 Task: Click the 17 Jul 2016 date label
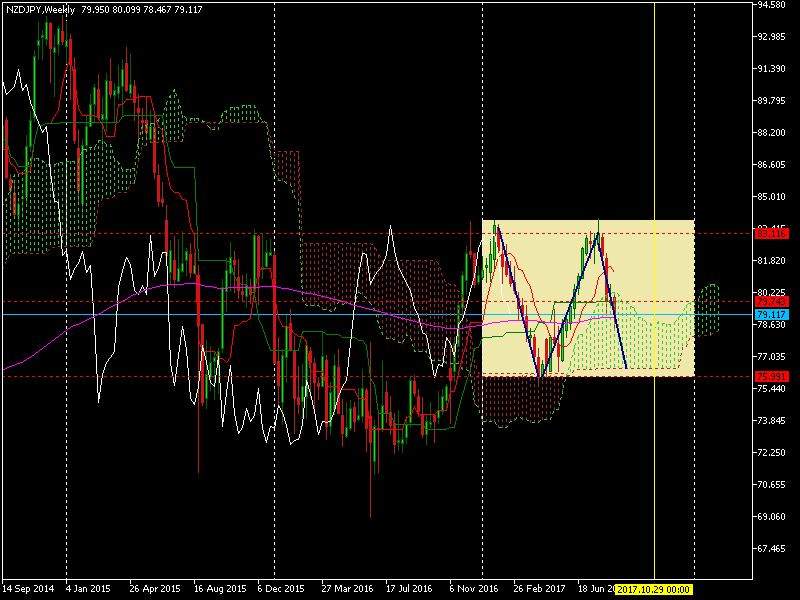point(408,590)
